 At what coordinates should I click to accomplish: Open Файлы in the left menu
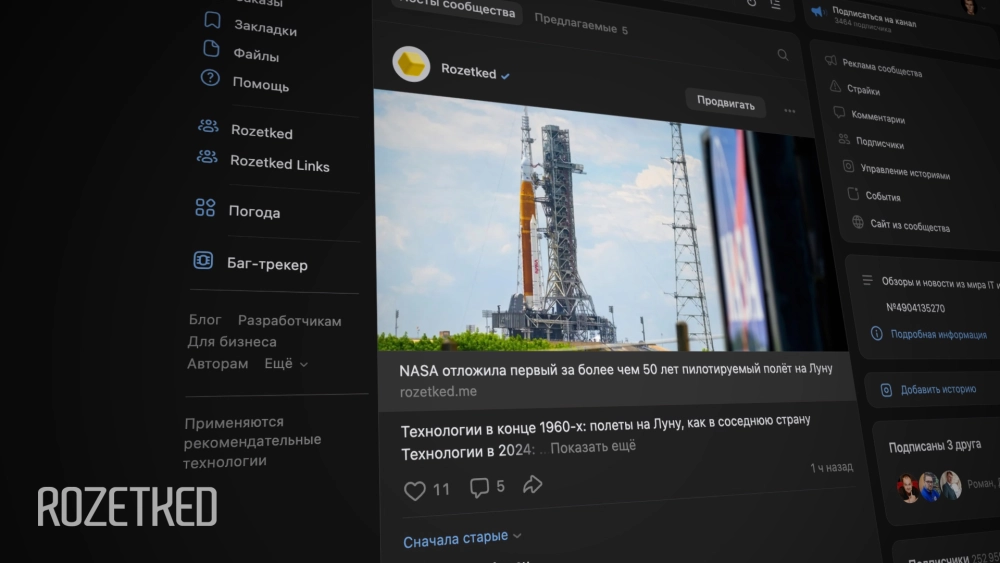pyautogui.click(x=256, y=55)
